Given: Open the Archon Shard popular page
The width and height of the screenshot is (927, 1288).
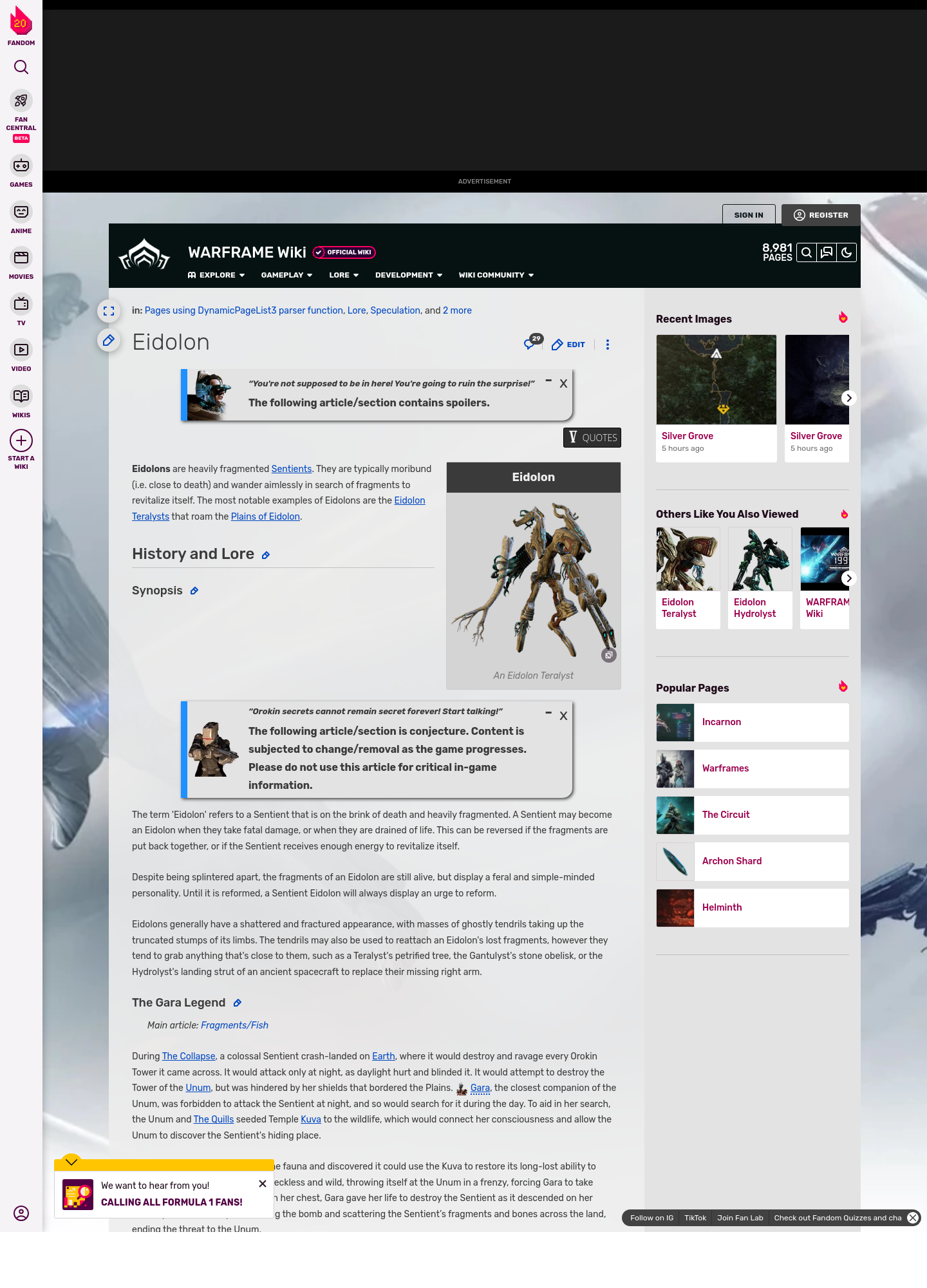Looking at the screenshot, I should point(753,862).
